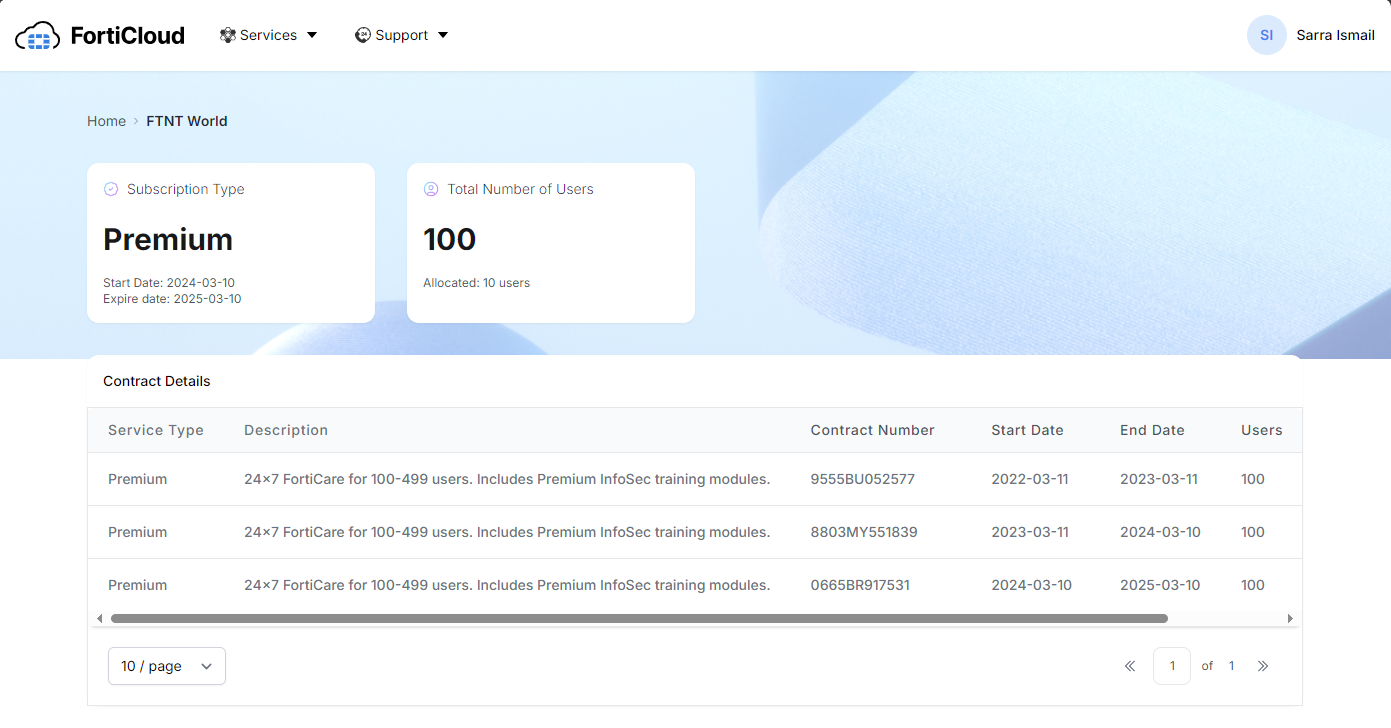The image size is (1391, 728).
Task: Click the Total Number of Users person icon
Action: pyautogui.click(x=431, y=189)
